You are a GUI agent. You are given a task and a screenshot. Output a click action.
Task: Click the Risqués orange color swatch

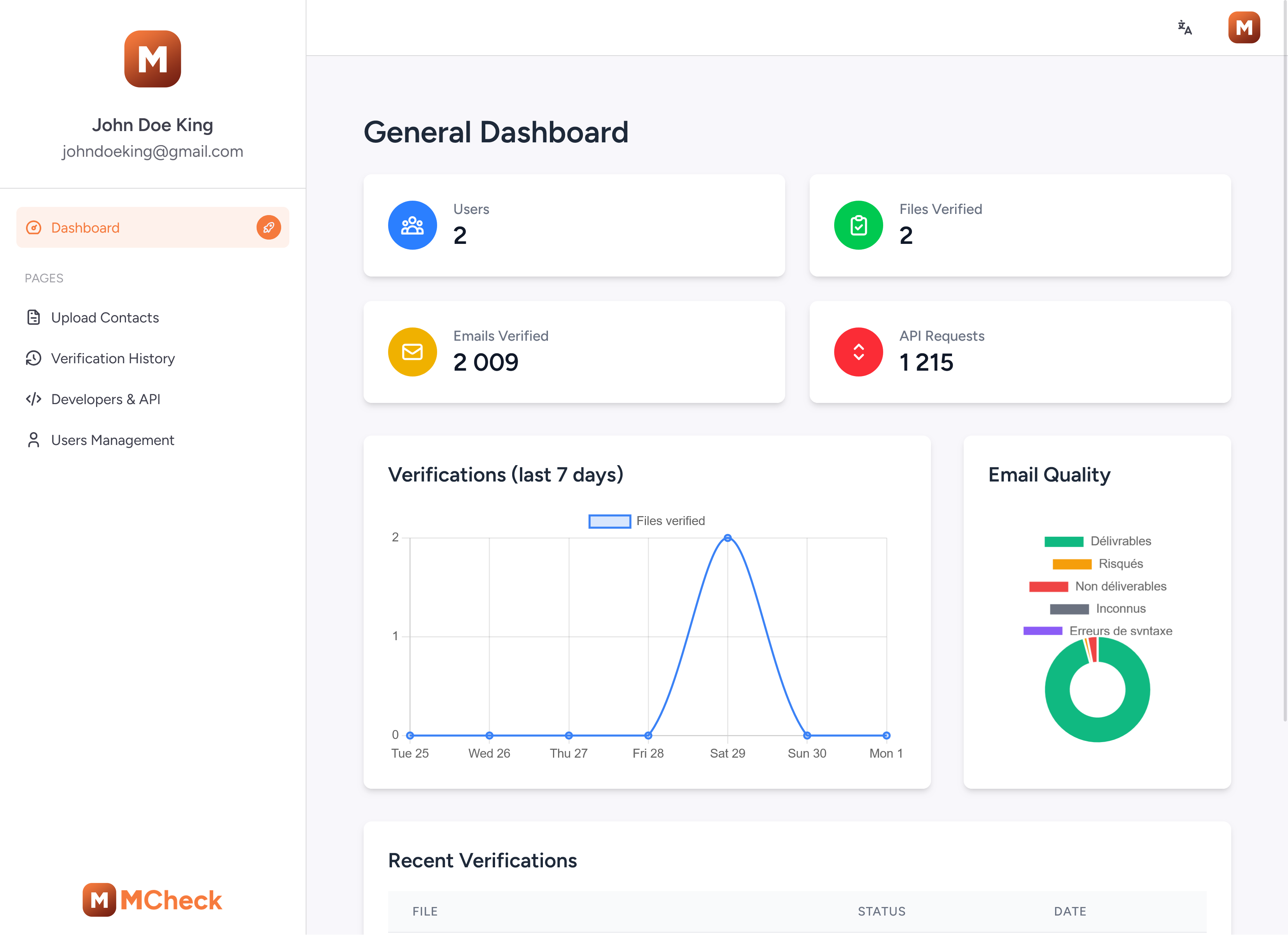coord(1072,564)
